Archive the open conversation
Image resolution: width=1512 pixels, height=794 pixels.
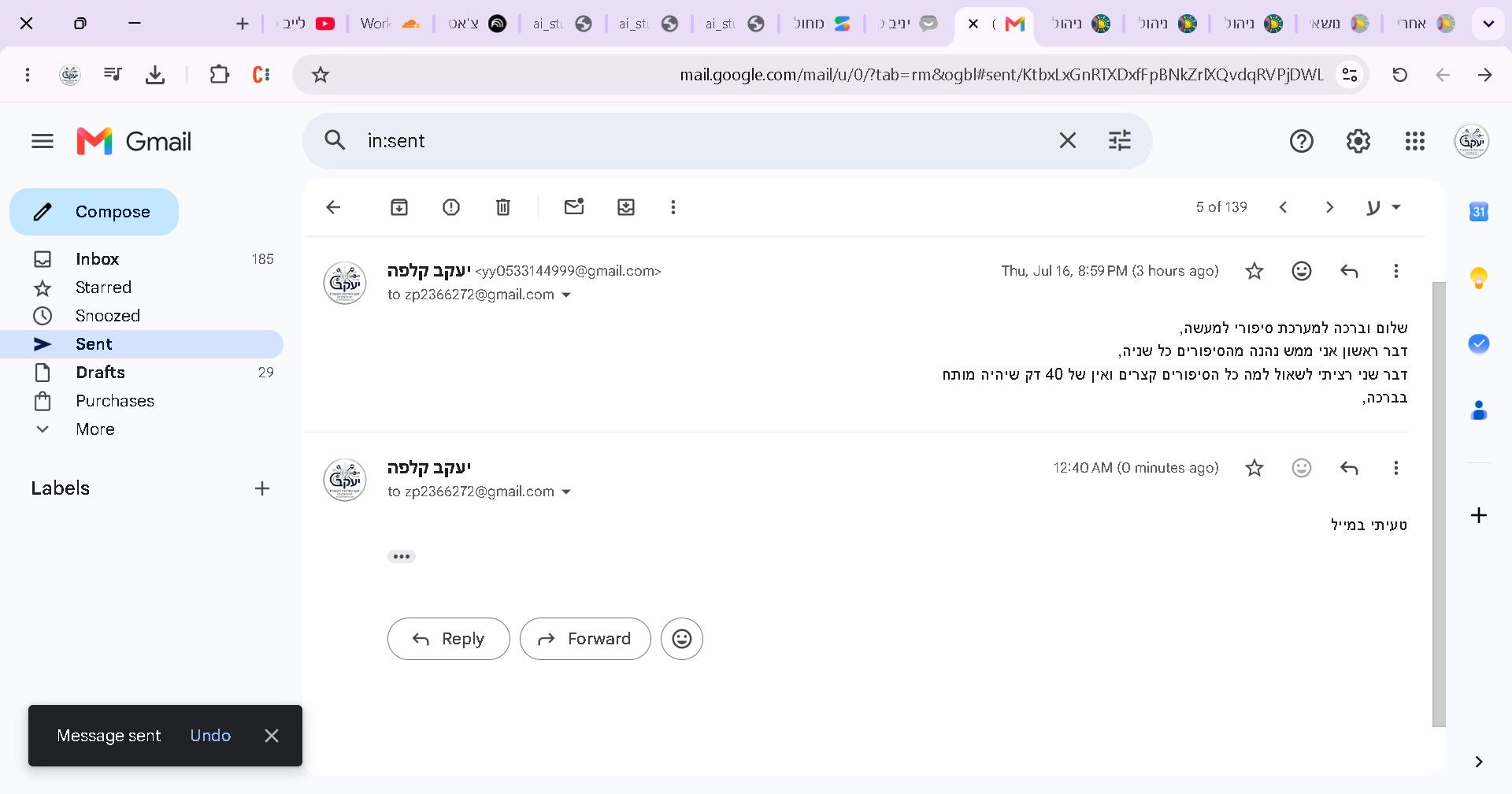click(399, 207)
